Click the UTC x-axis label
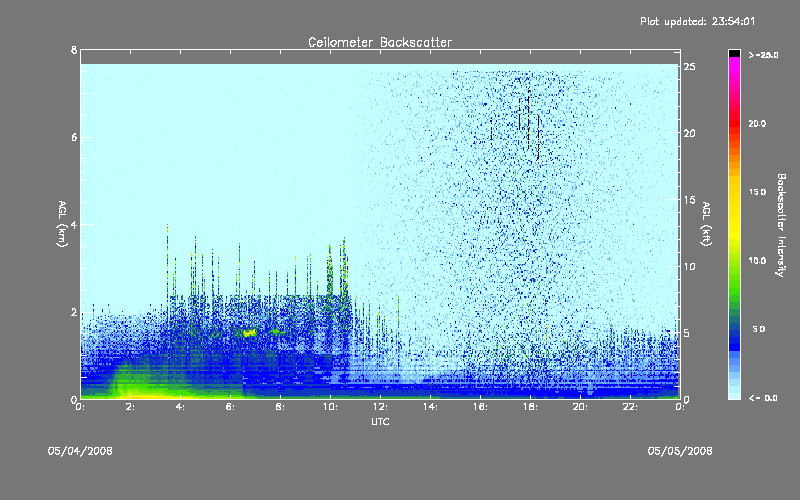800x500 pixels. point(380,421)
